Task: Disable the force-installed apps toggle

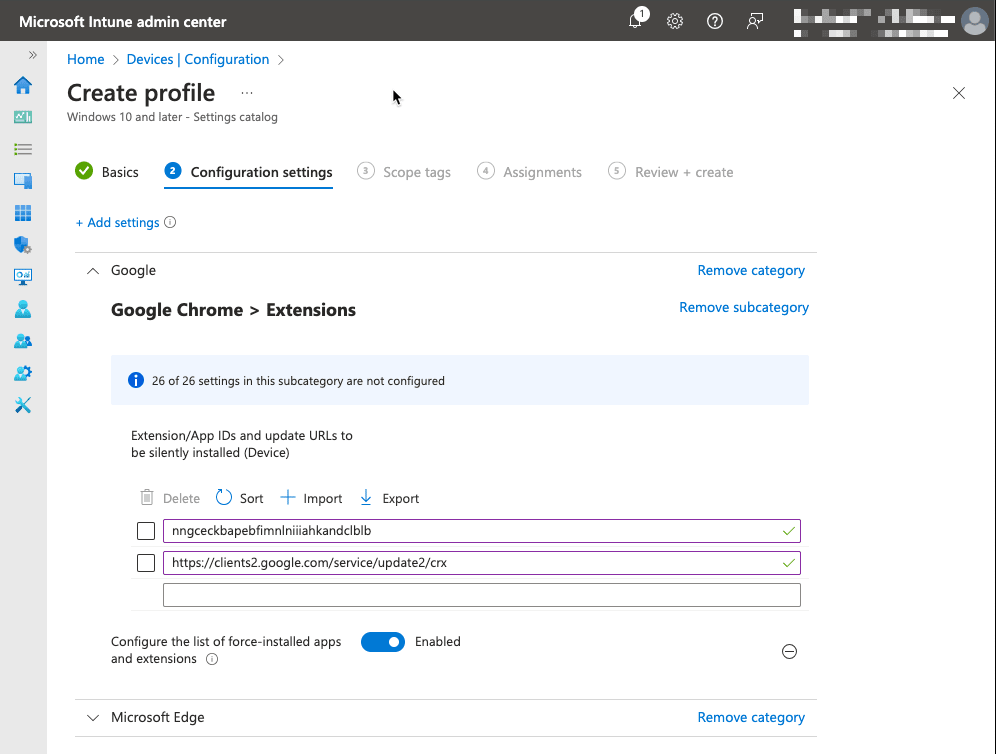Action: tap(383, 641)
